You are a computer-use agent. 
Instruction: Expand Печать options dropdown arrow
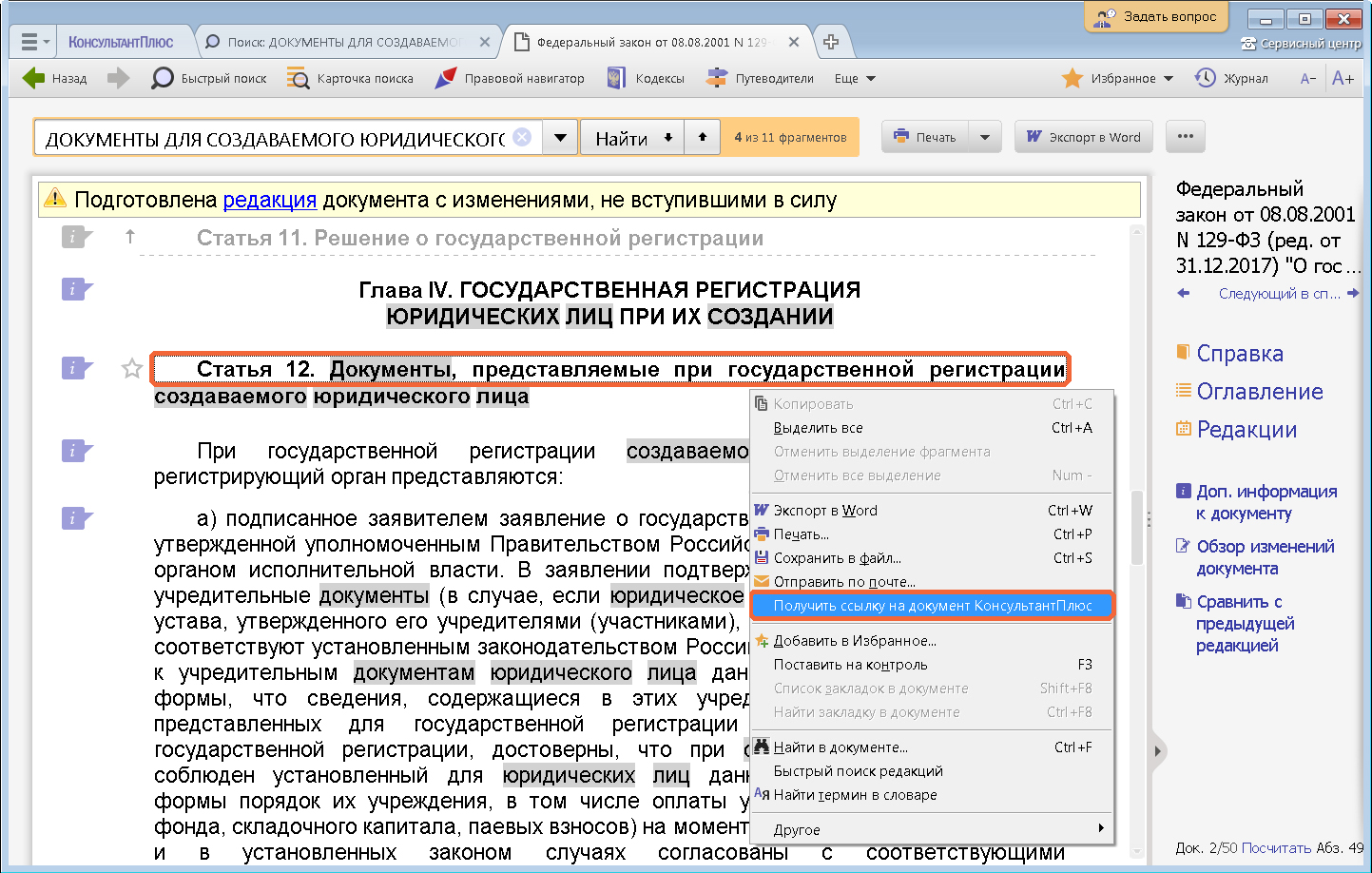pos(985,137)
